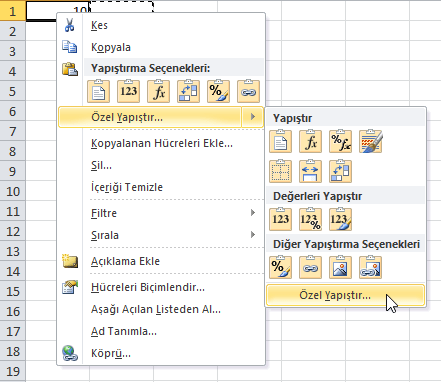
Task: Click Values and Source Formatting 123 brush icon
Action: coord(340,219)
